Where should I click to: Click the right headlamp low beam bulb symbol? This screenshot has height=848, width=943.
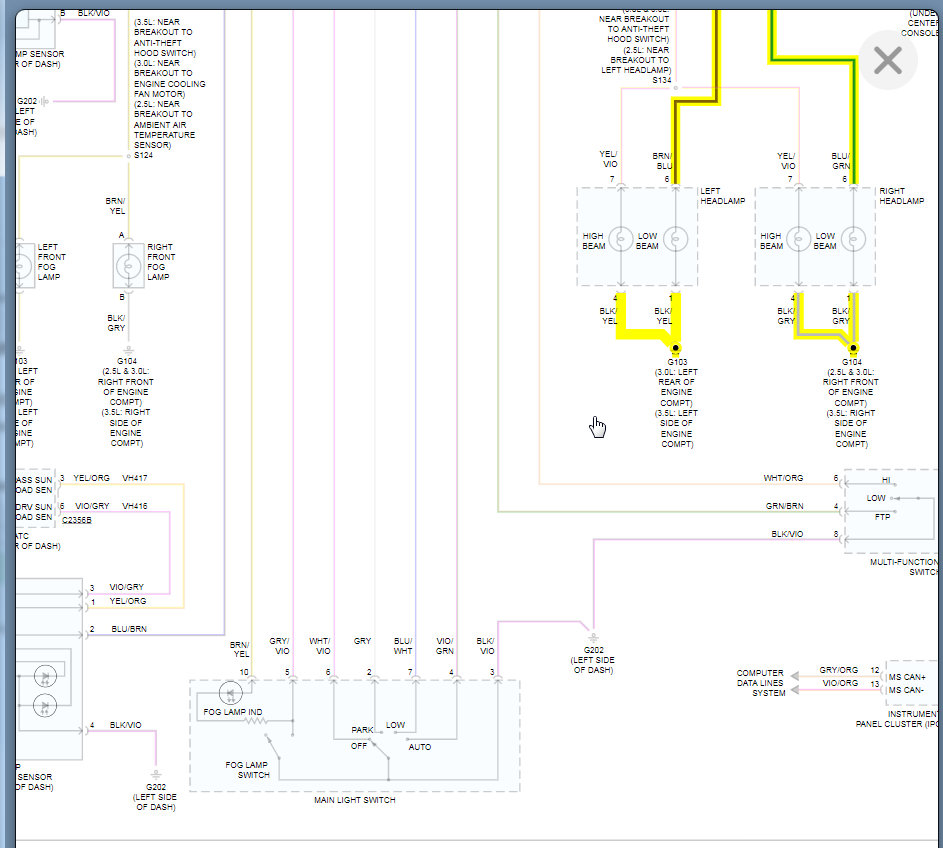coord(853,239)
